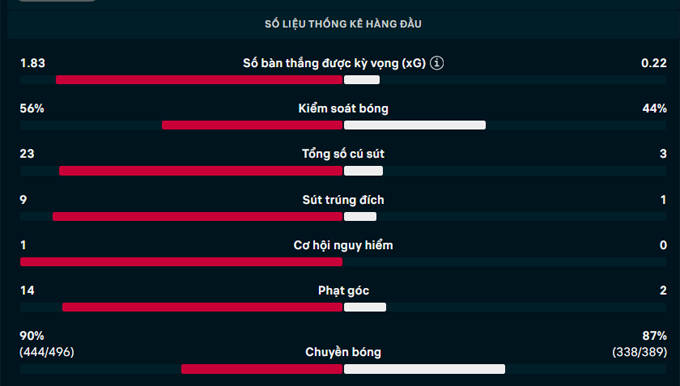The image size is (680, 386).
Task: Click the white away corners bar
Action: [x=365, y=307]
